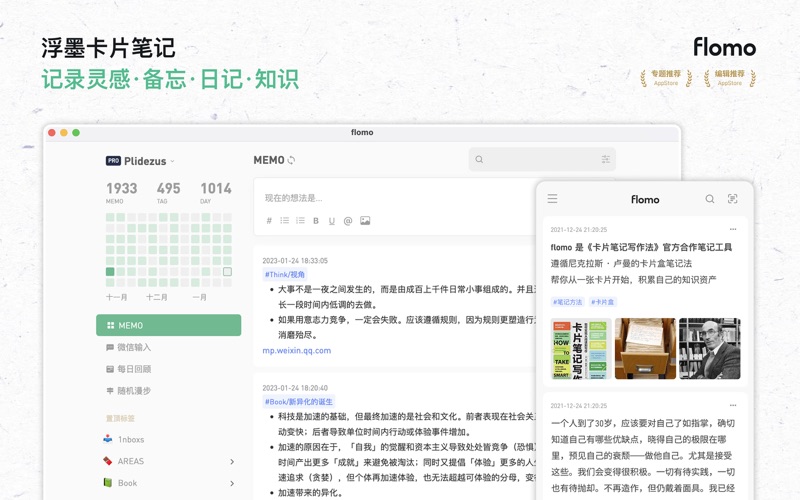The image size is (800, 500).
Task: Click the desktop search input field
Action: click(542, 159)
